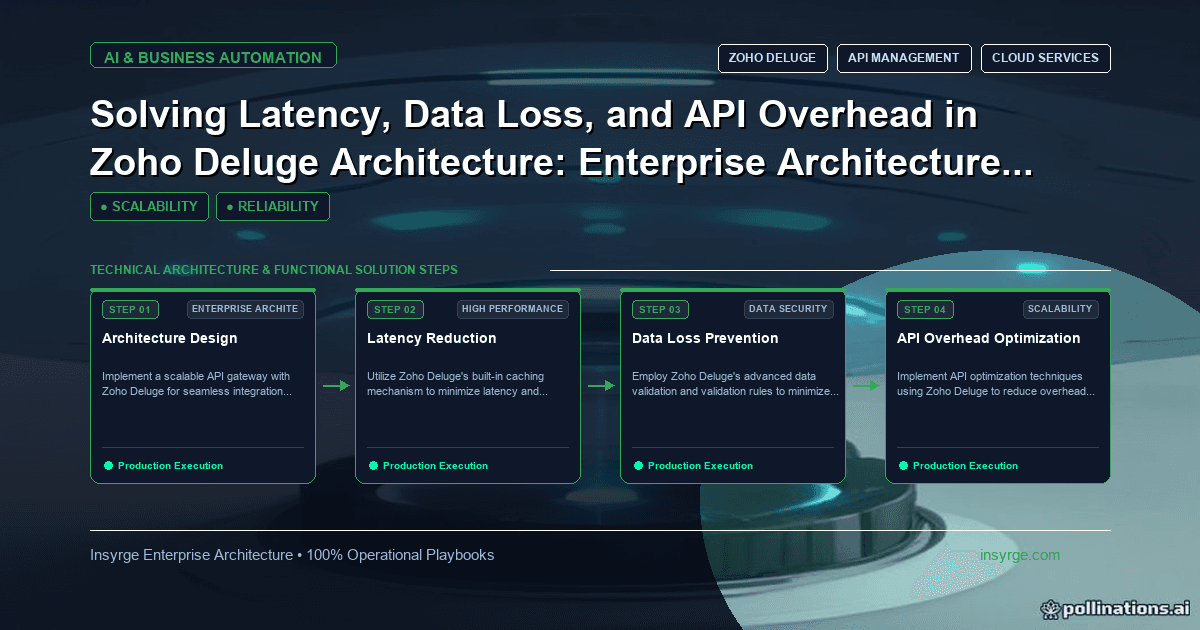Click the Step 02 badge
The image size is (1200, 630).
[x=395, y=309]
